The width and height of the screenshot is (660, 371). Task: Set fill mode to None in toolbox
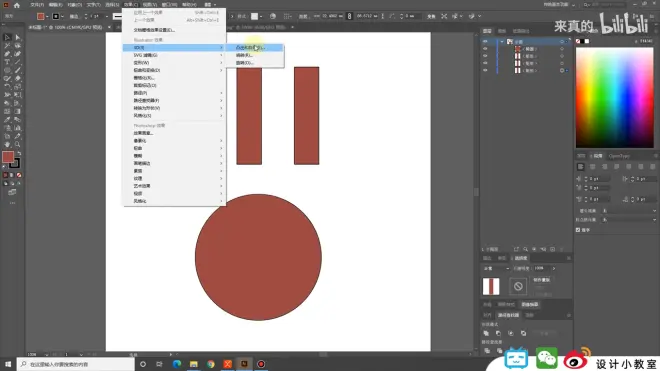click(x=19, y=175)
